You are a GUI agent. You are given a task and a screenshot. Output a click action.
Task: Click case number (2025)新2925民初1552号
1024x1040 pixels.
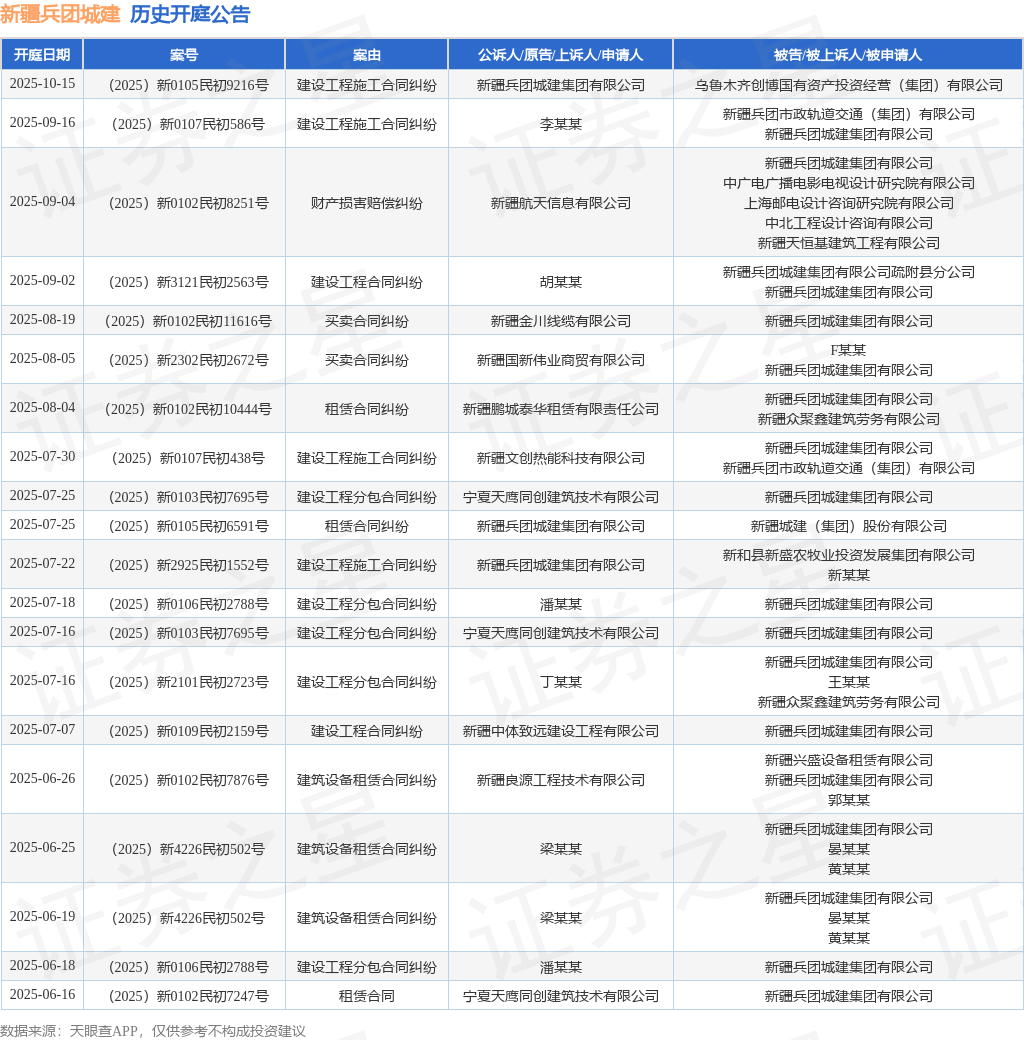(x=188, y=566)
